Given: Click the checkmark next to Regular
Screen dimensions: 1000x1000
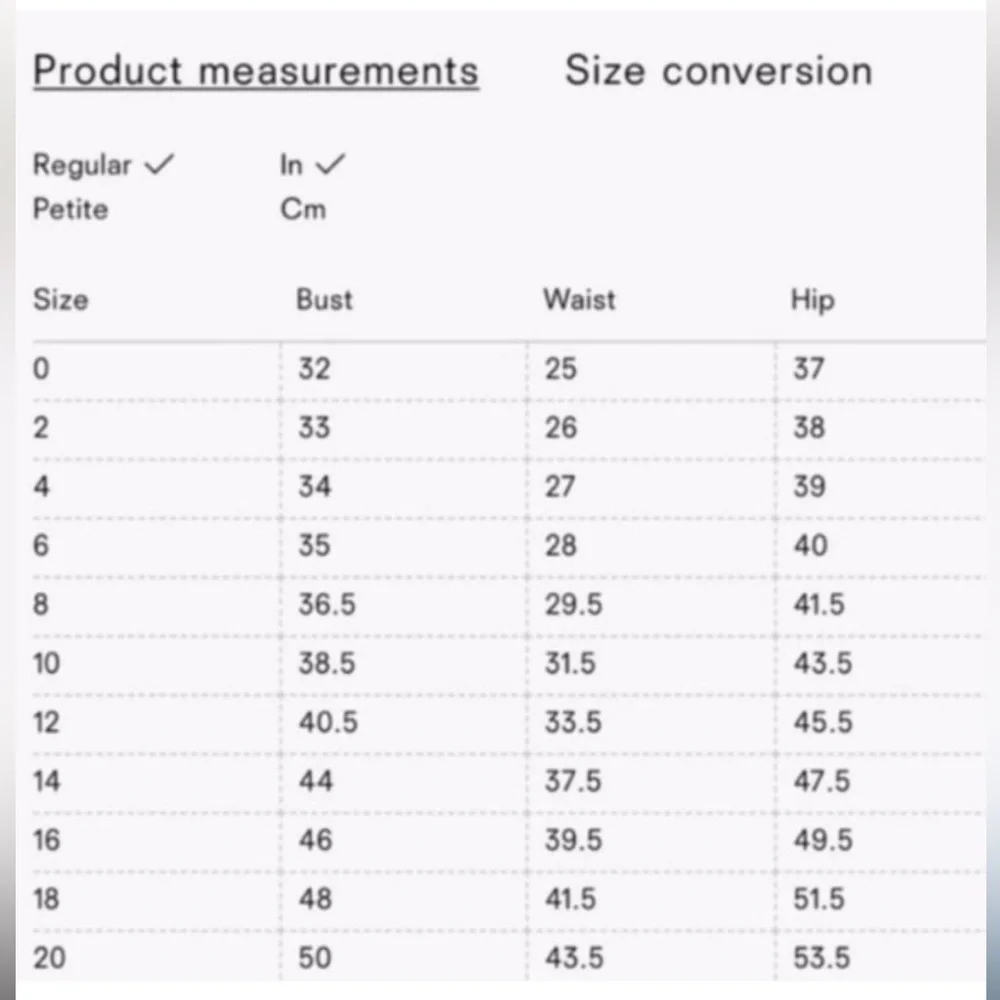Looking at the screenshot, I should [x=159, y=165].
